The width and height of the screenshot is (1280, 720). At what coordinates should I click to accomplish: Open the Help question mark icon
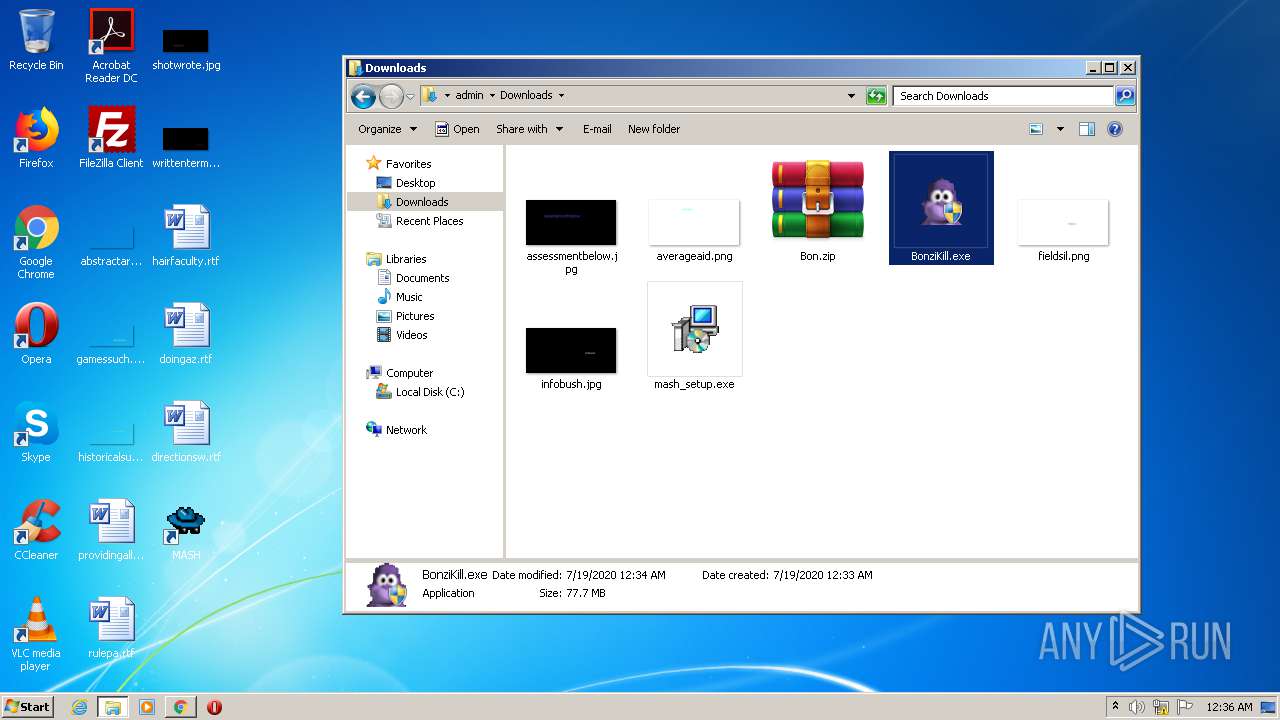1115,129
